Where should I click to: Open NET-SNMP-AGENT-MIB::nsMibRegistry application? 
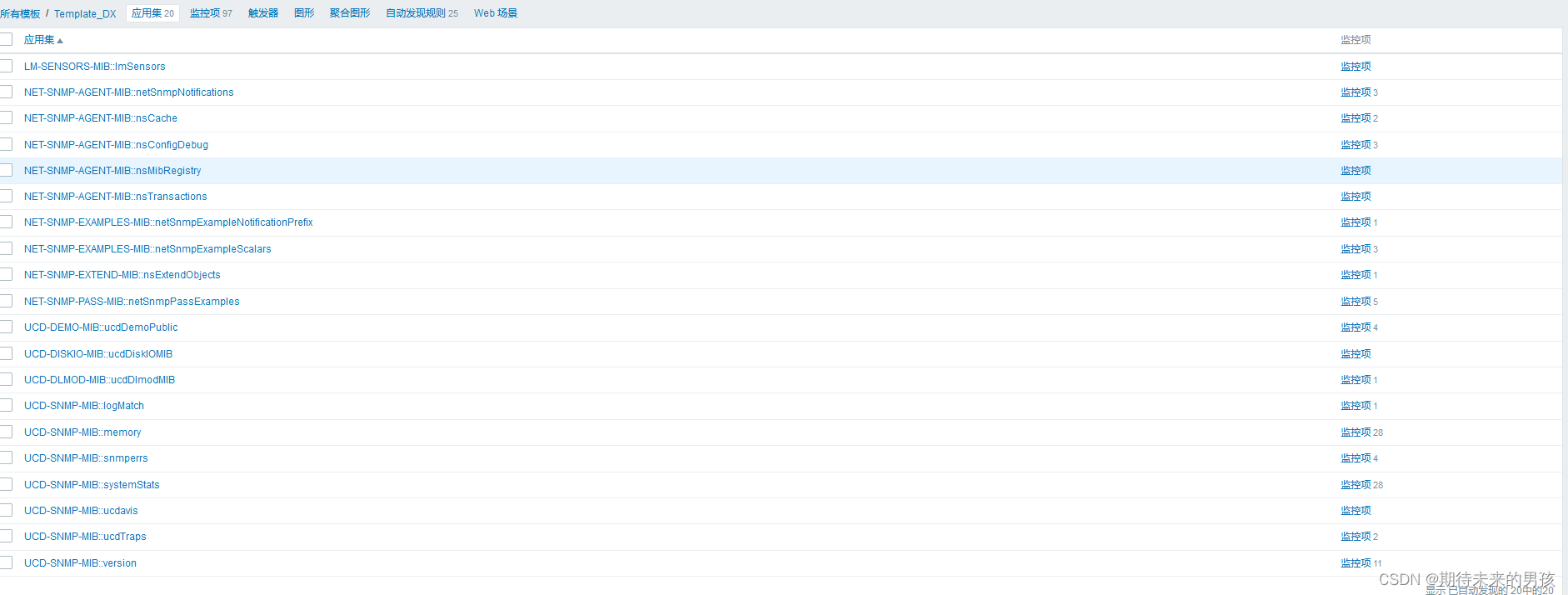tap(112, 171)
